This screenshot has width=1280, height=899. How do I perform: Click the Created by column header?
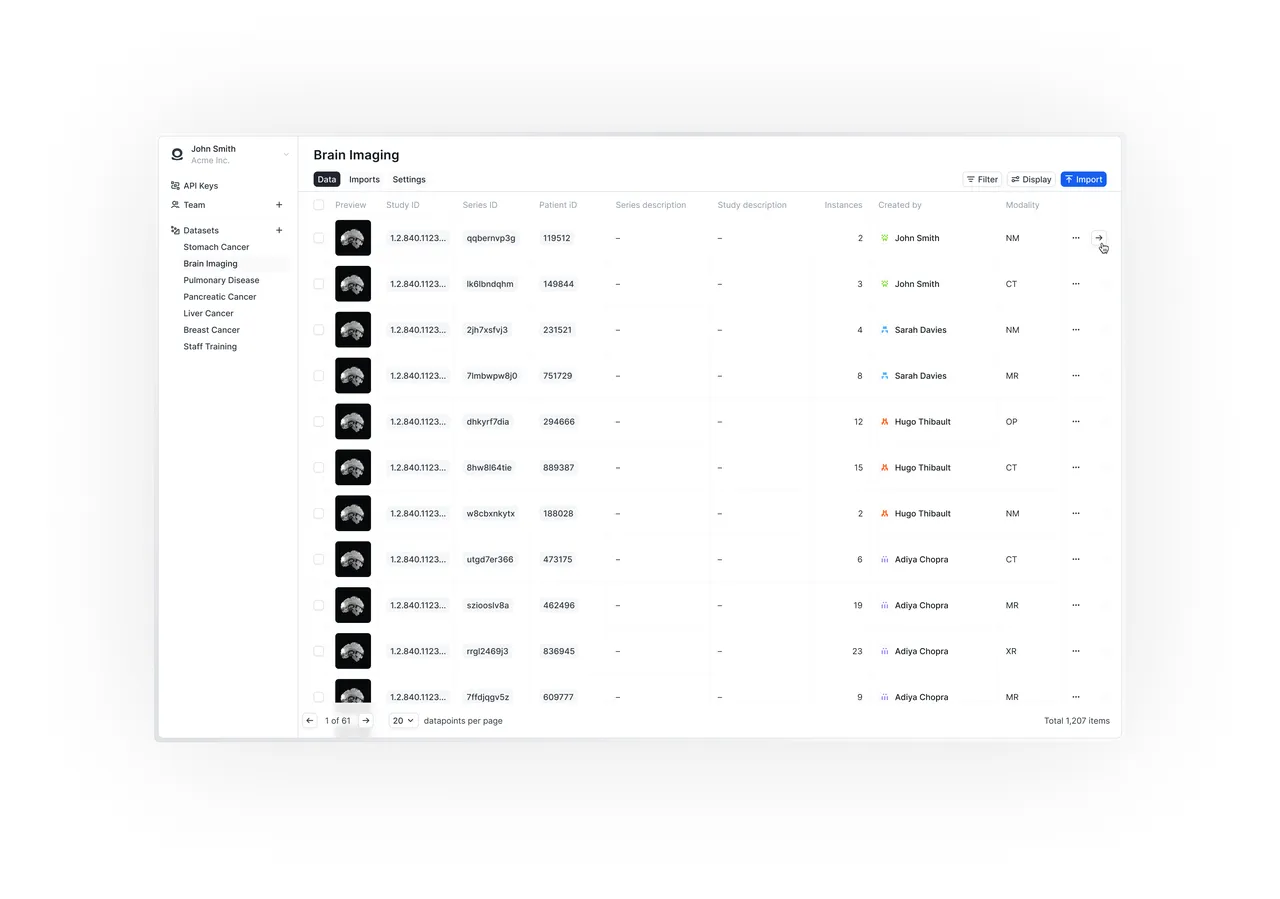[x=900, y=205]
